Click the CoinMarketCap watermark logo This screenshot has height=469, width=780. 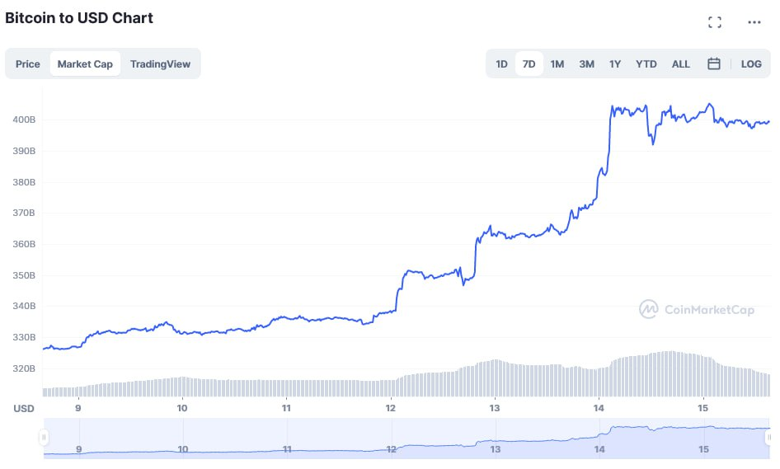click(x=697, y=309)
